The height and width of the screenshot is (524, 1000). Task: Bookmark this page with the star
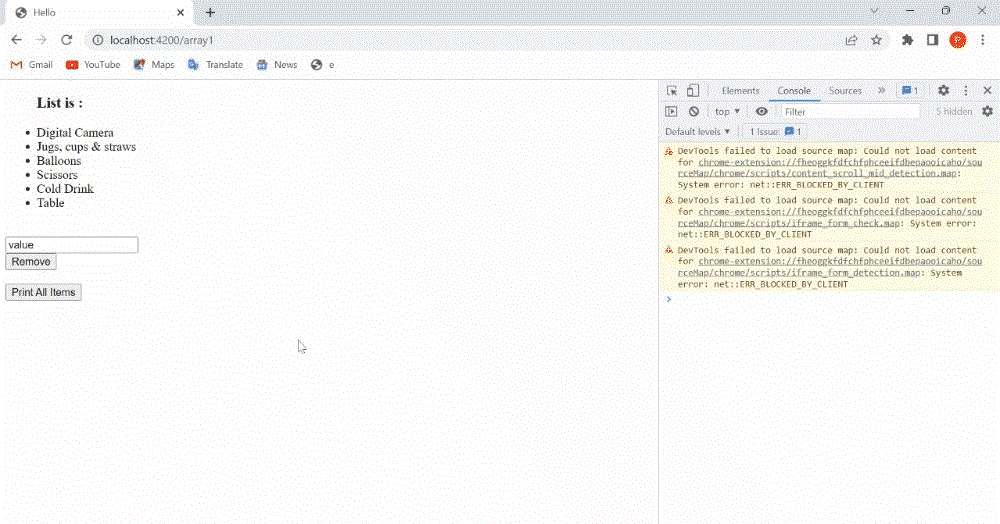pyautogui.click(x=877, y=40)
